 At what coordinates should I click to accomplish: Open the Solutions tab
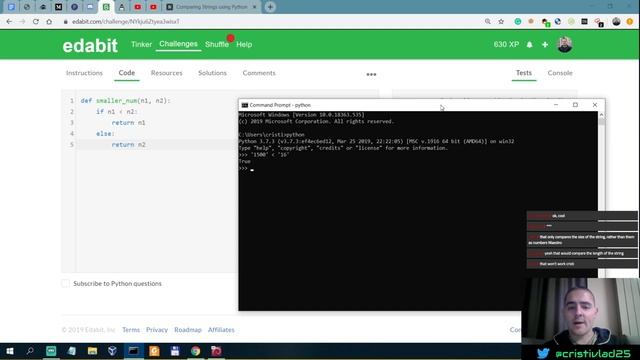(212, 73)
